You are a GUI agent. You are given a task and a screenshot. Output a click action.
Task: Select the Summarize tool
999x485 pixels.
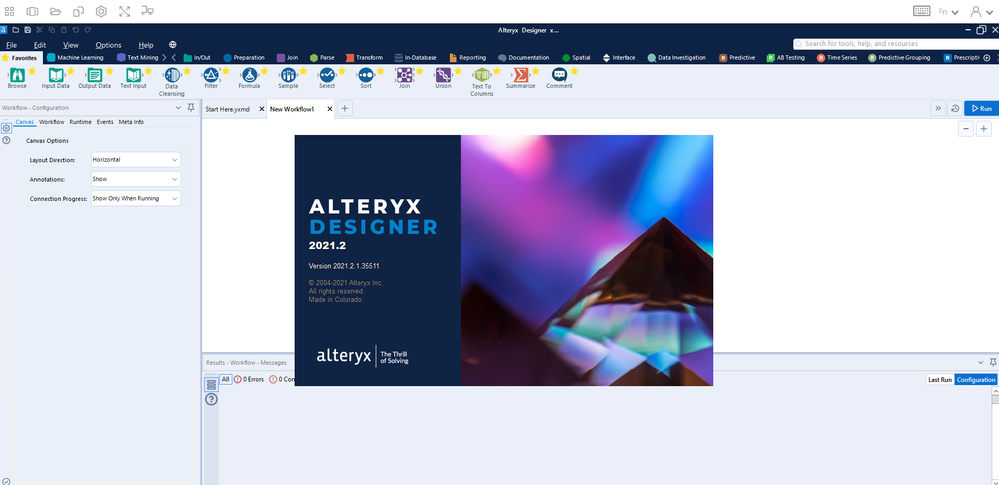tap(521, 75)
